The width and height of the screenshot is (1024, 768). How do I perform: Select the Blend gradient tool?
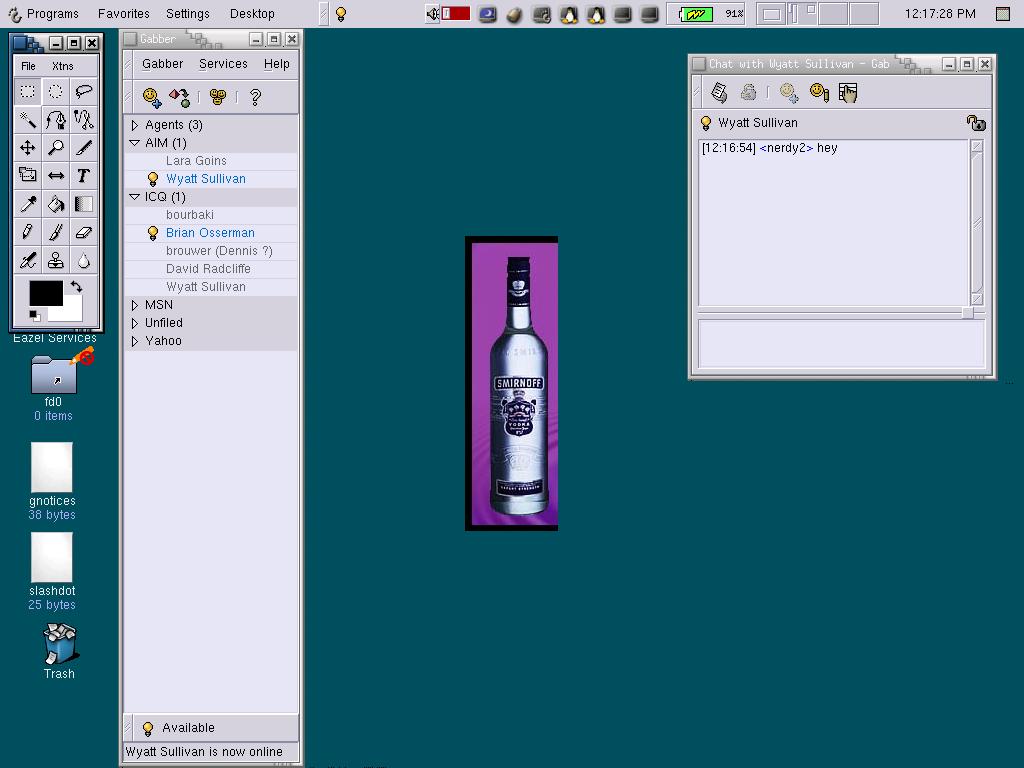coord(84,204)
